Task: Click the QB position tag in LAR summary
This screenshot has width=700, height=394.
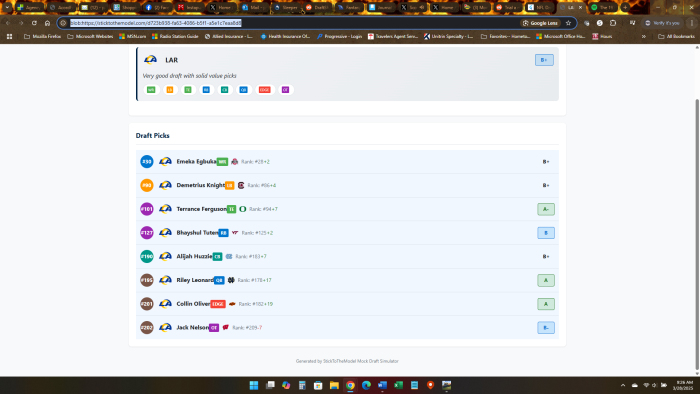Action: pyautogui.click(x=243, y=90)
